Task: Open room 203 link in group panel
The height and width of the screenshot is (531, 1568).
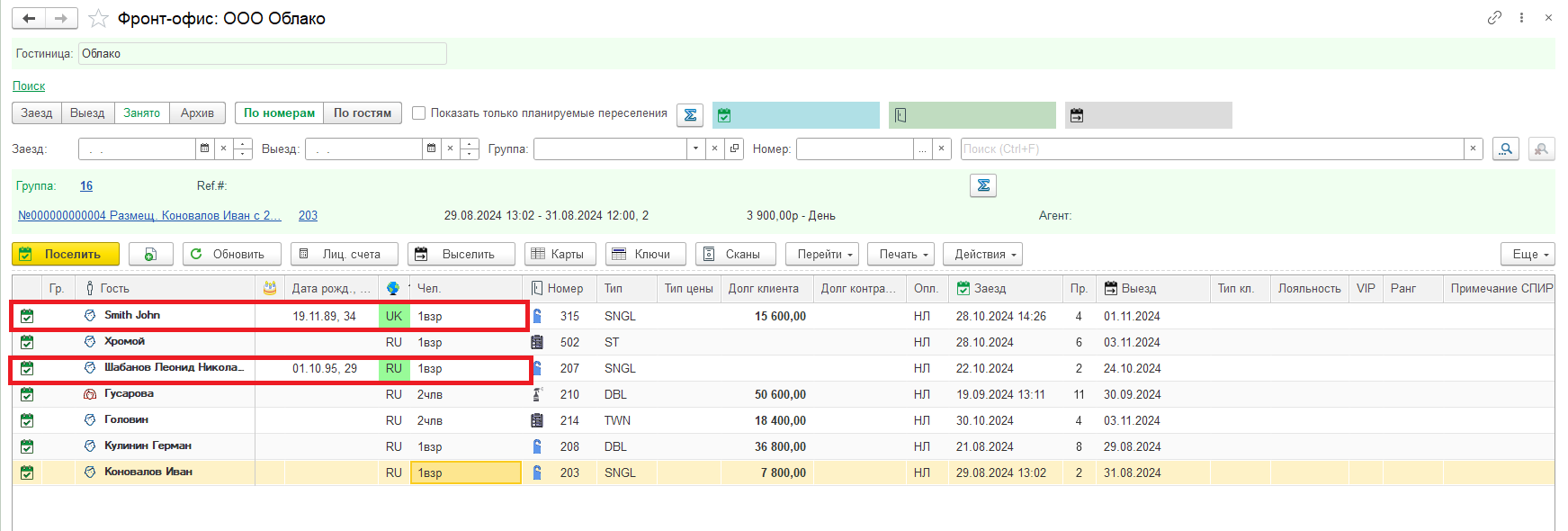Action: [x=308, y=215]
